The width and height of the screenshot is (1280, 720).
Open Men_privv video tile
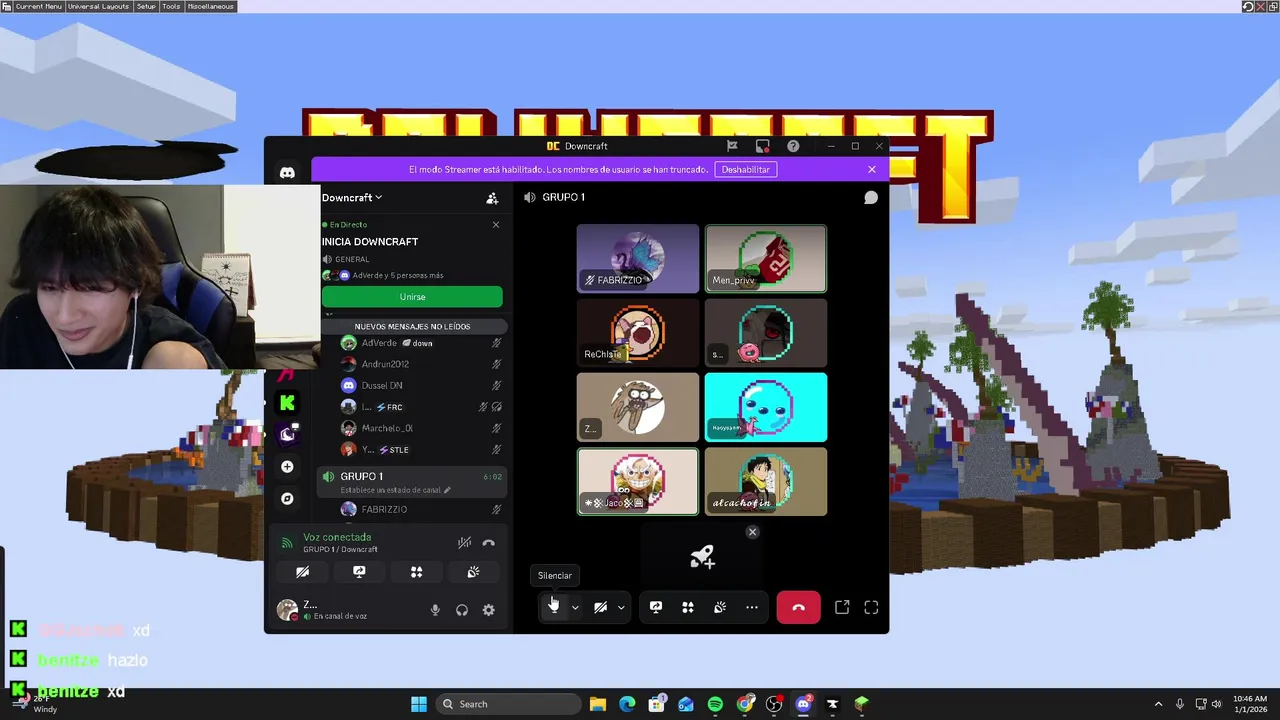[766, 259]
